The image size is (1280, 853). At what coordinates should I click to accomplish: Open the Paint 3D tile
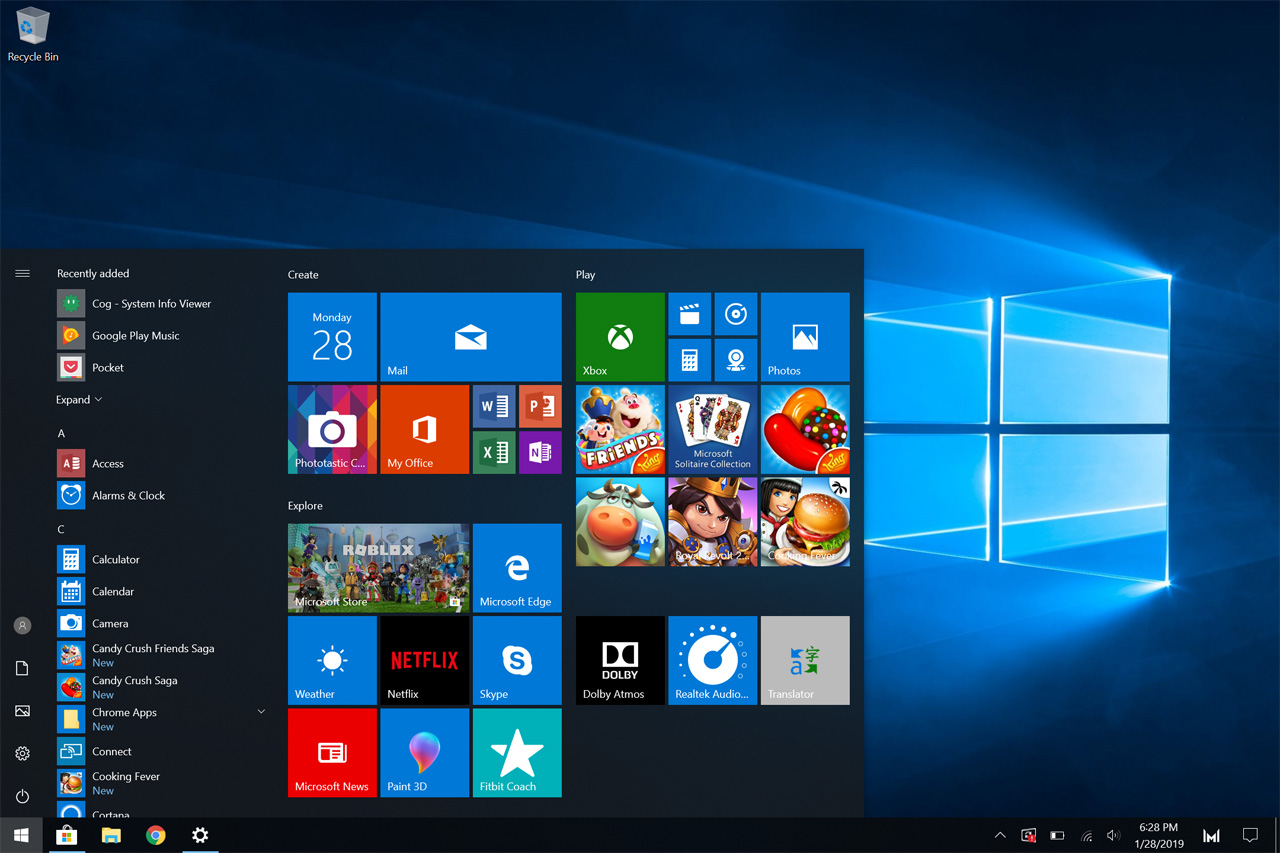pyautogui.click(x=424, y=752)
